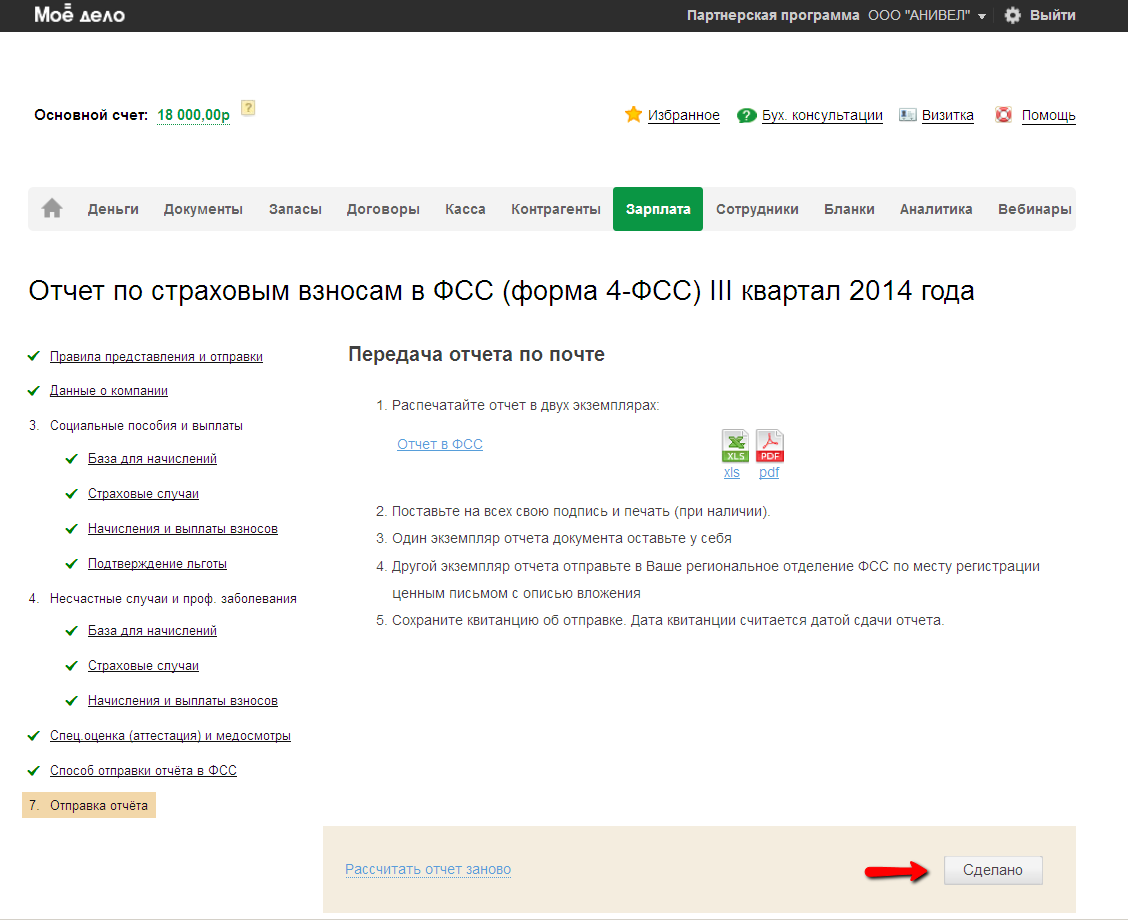Open settings gear icon in top bar
The width and height of the screenshot is (1128, 921).
click(1012, 15)
